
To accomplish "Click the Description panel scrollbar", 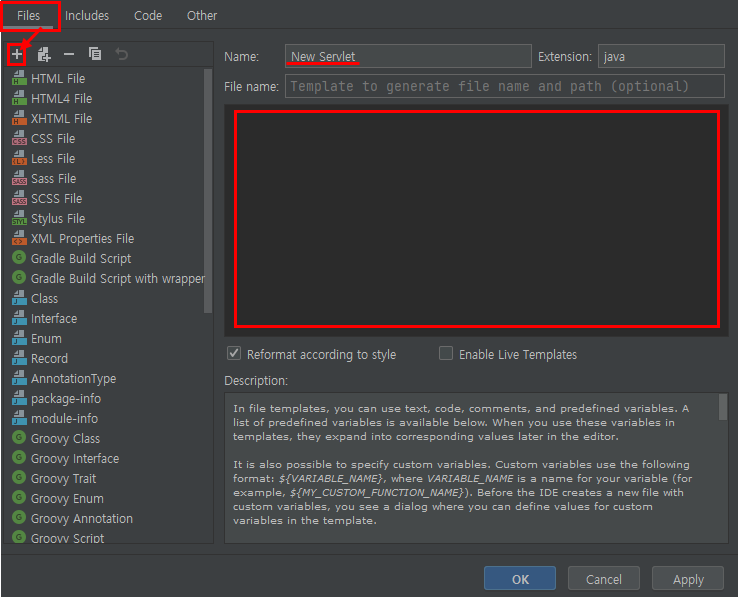I will [723, 406].
